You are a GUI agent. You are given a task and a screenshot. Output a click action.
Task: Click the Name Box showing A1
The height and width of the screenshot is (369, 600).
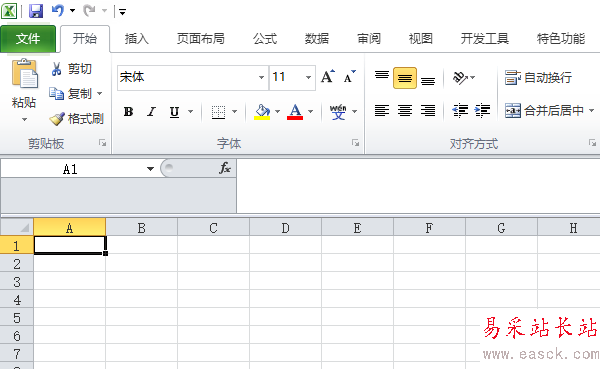point(71,169)
